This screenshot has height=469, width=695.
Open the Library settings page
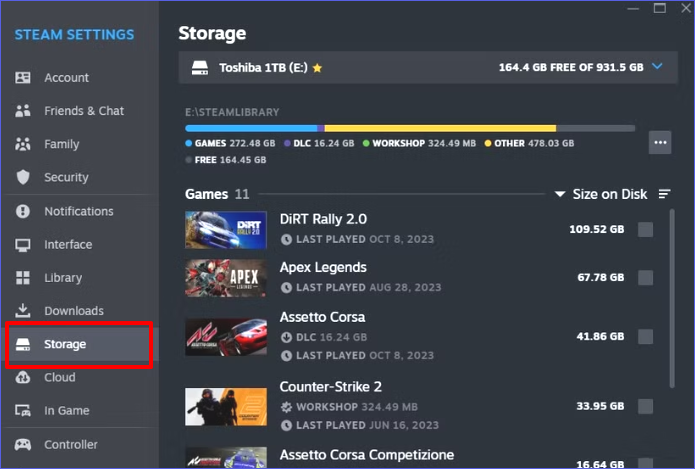point(80,277)
